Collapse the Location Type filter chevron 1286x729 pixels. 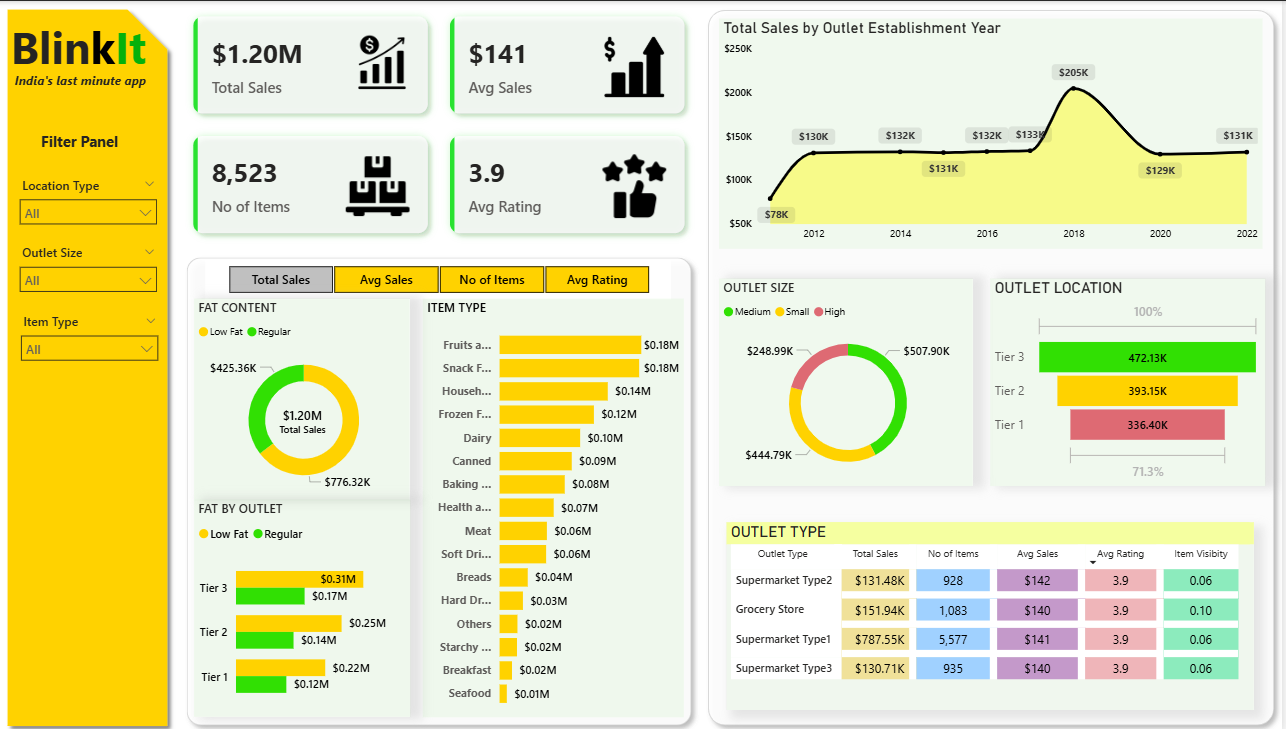click(150, 185)
